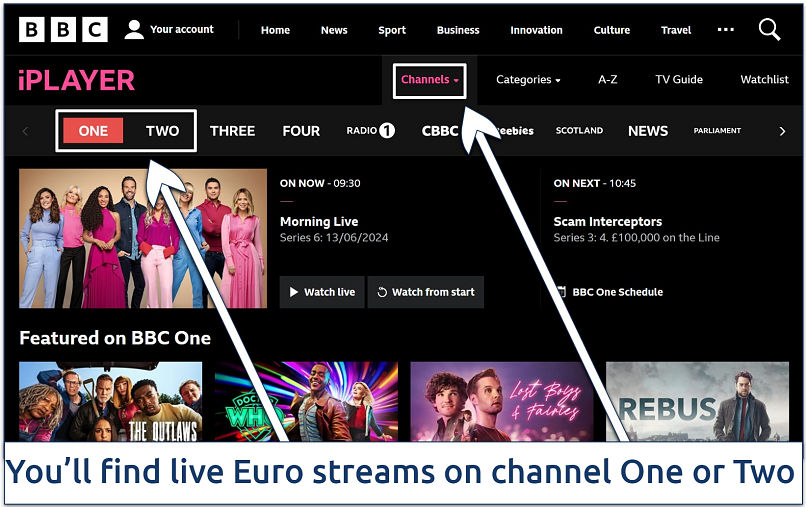Viewport: 806px width, 507px height.
Task: Go to Business in top navigation
Action: tap(458, 30)
